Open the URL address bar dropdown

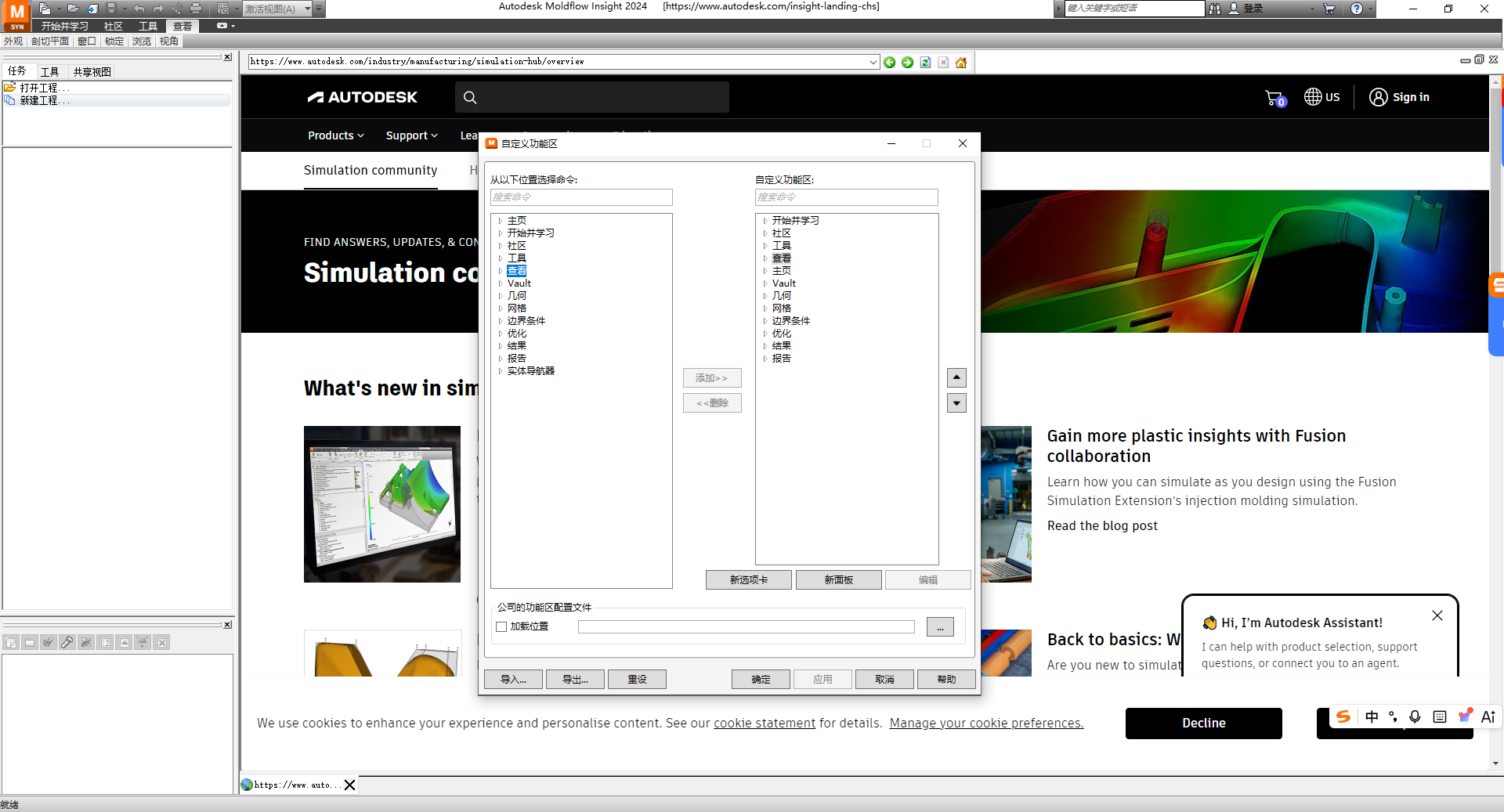873,63
